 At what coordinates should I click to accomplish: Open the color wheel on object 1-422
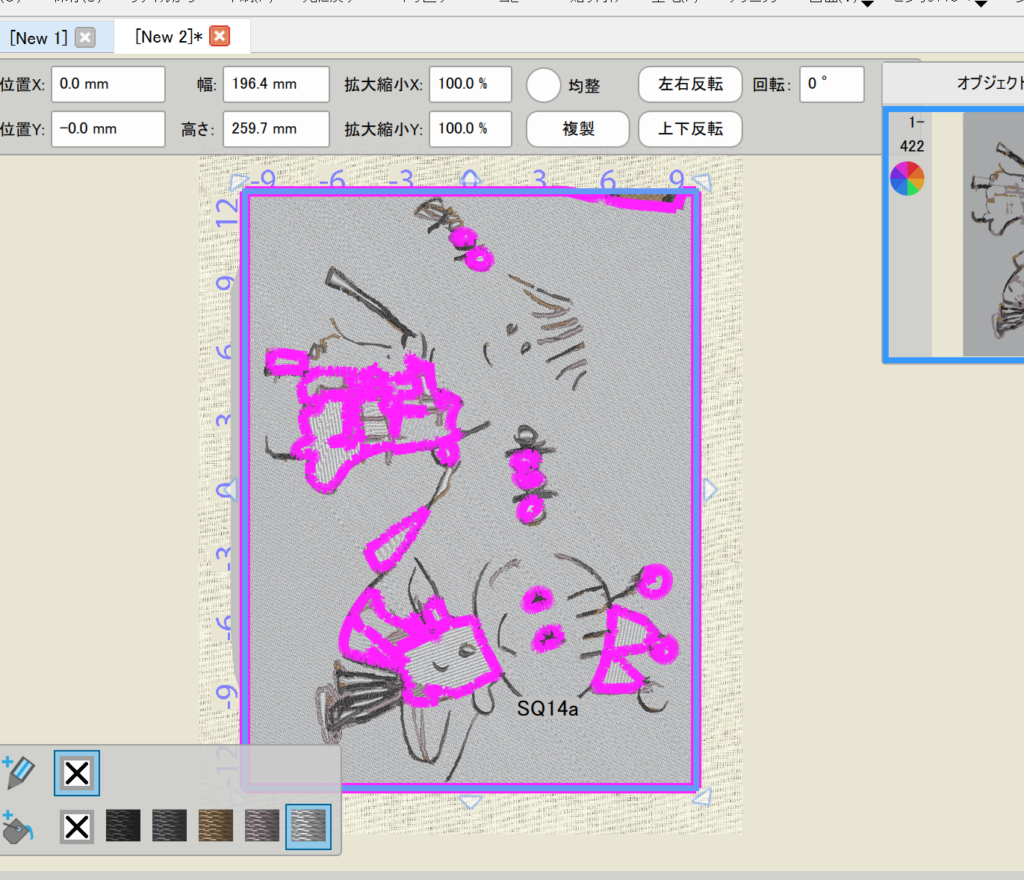coord(907,179)
